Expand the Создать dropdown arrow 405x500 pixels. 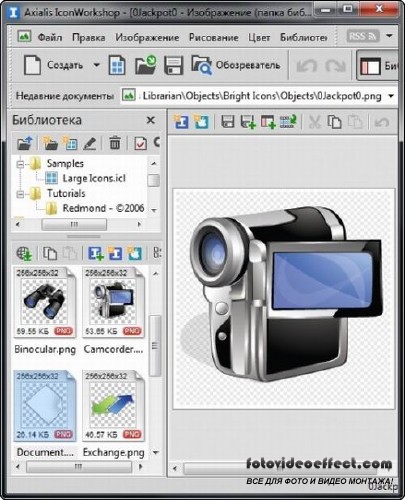tap(96, 65)
